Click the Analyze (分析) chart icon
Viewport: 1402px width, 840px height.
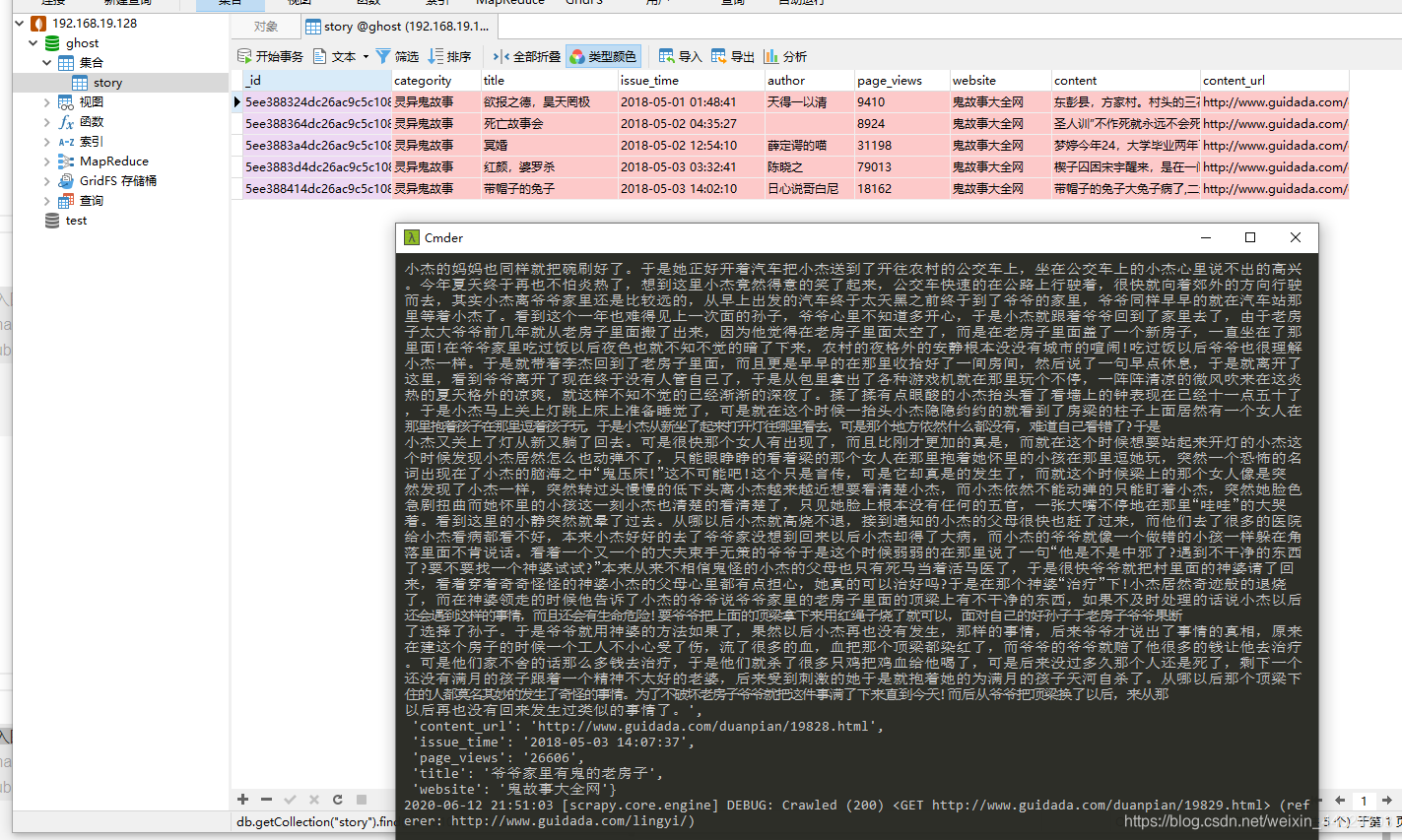click(771, 56)
